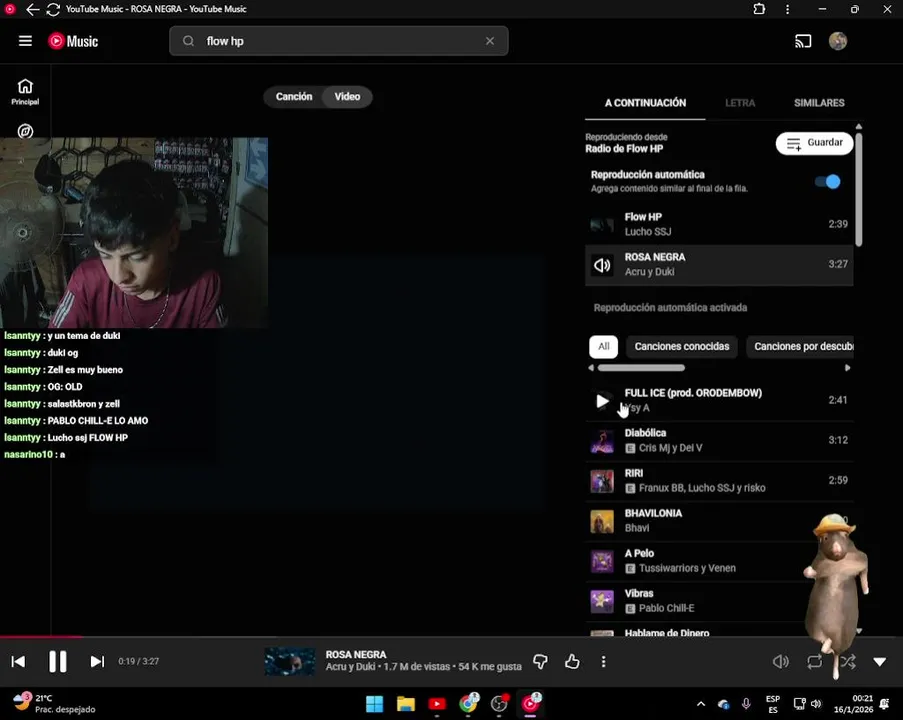Click the red playback progress bar
Image resolution: width=903 pixels, height=720 pixels.
click(x=41, y=636)
